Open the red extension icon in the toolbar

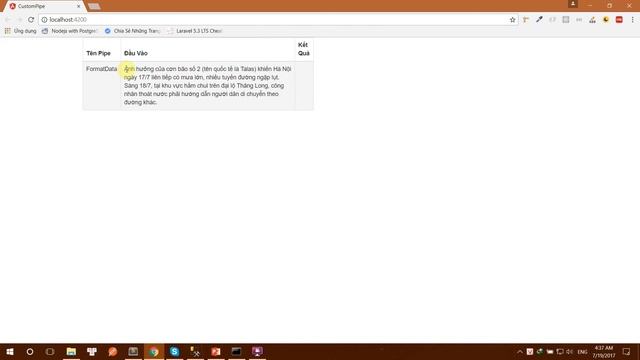pyautogui.click(x=619, y=20)
